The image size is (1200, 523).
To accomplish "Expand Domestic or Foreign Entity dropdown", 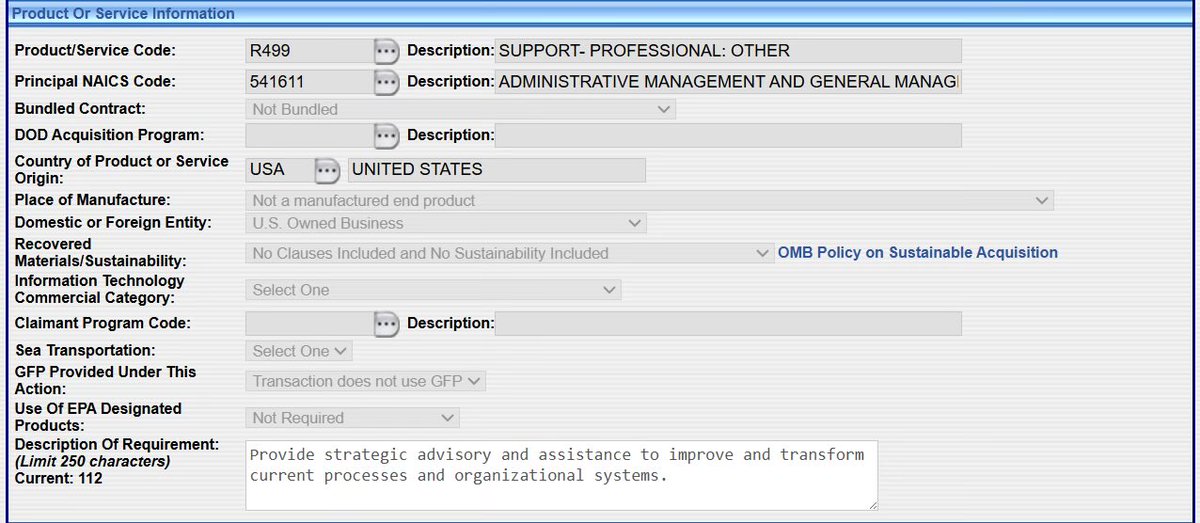I will pyautogui.click(x=446, y=223).
